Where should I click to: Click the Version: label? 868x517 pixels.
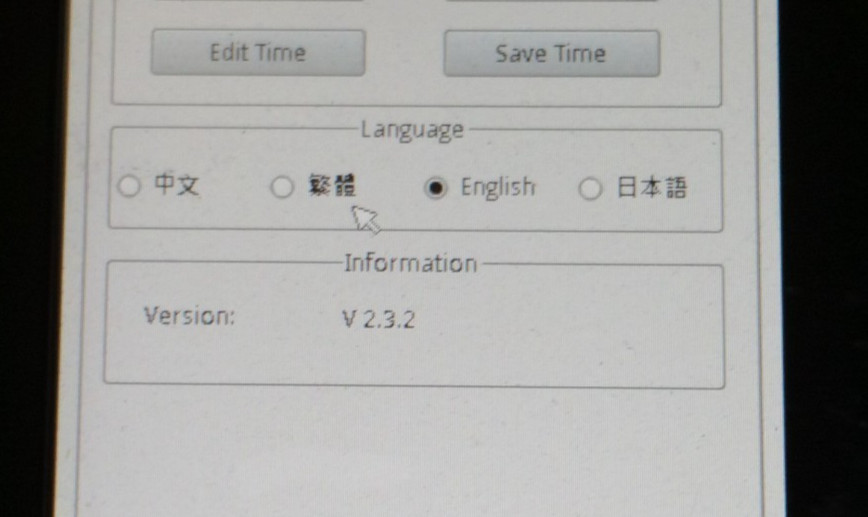[189, 317]
